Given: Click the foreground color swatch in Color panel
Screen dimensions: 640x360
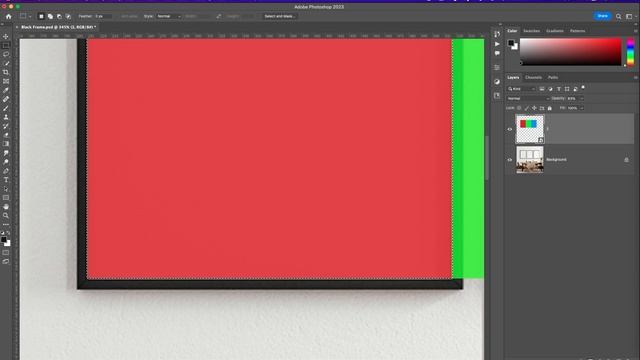Looking at the screenshot, I should click(x=511, y=43).
